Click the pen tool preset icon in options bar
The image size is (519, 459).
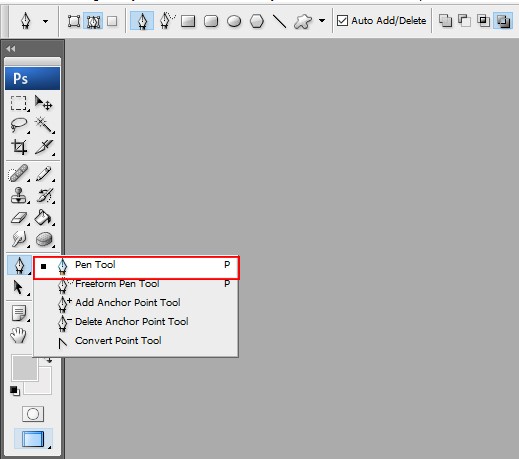(x=26, y=21)
